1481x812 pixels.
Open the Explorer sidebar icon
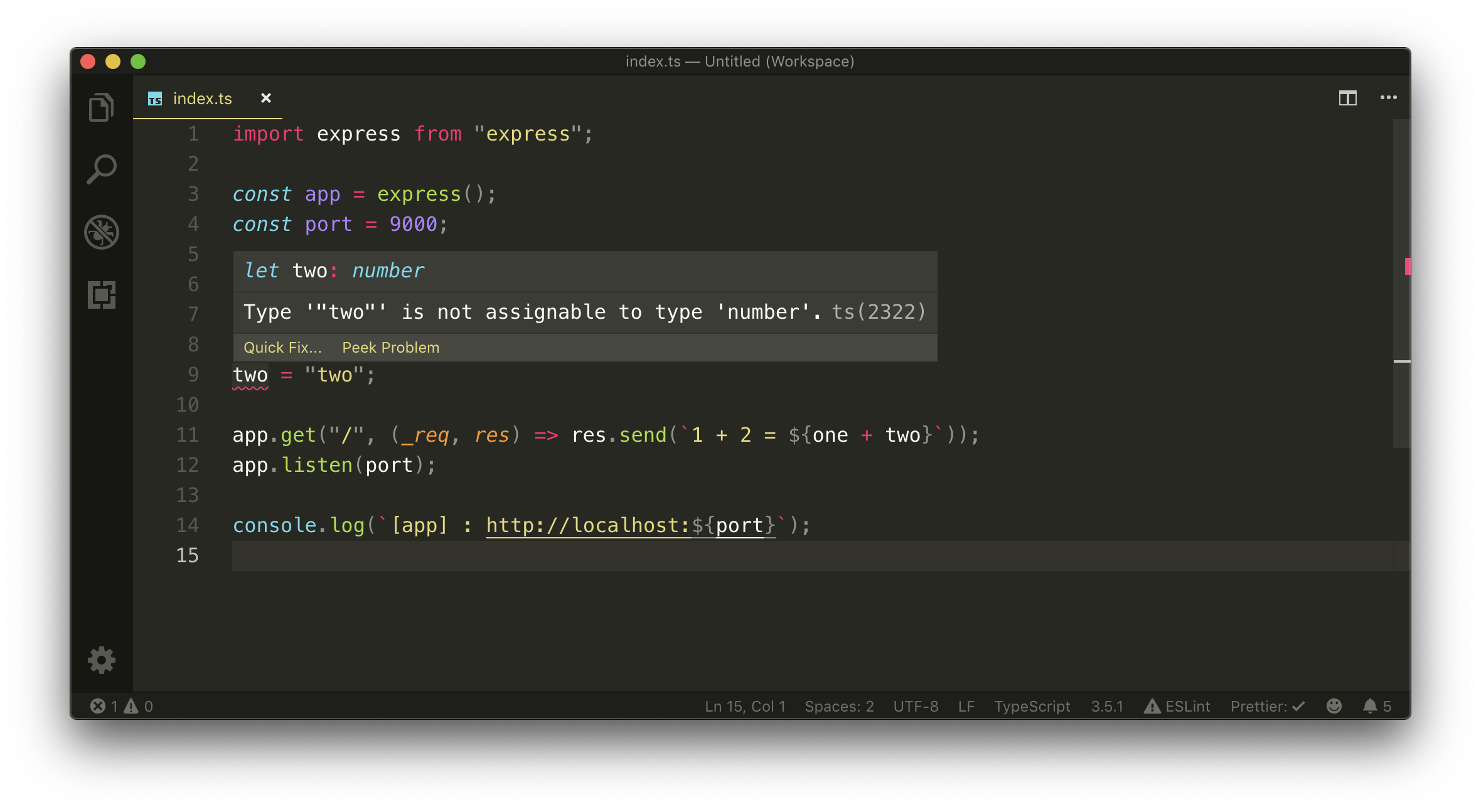(x=102, y=106)
